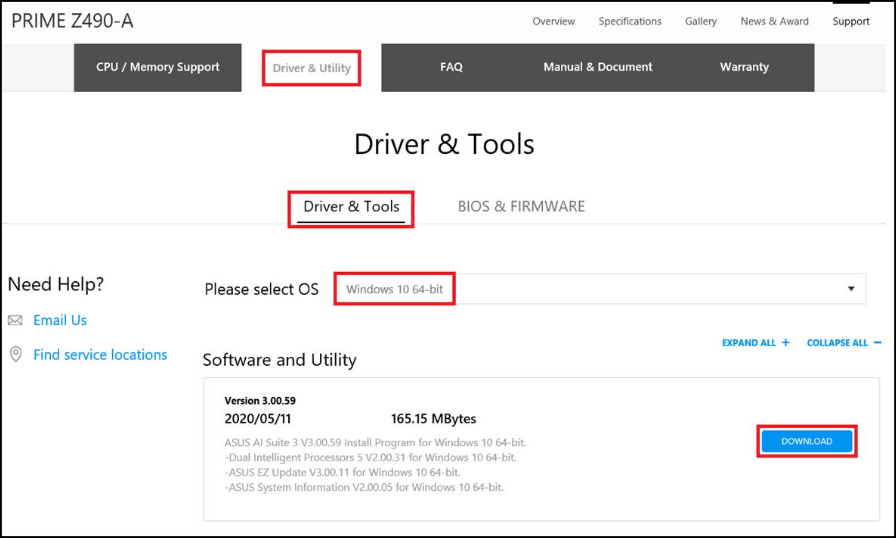896x538 pixels.
Task: Click the map pin location icon
Action: pyautogui.click(x=16, y=354)
